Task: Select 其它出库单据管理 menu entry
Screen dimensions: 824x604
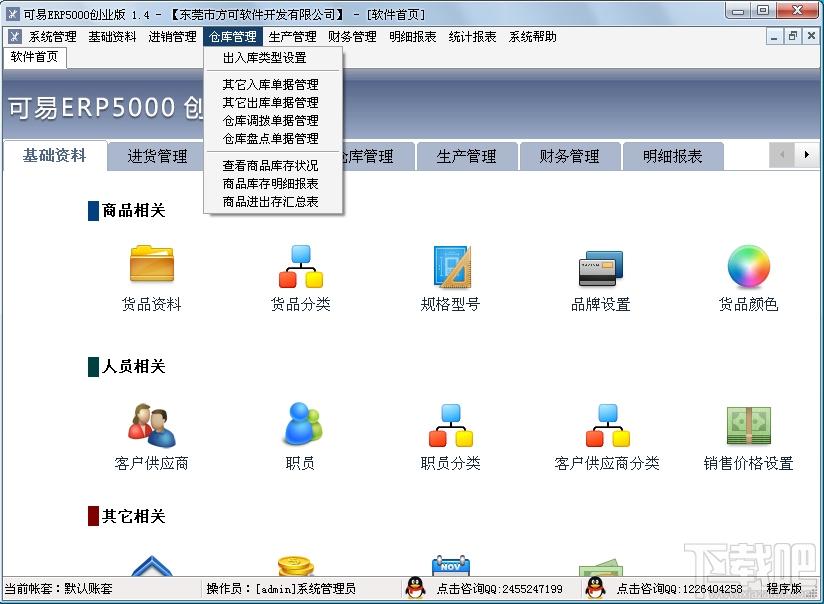Action: point(273,103)
